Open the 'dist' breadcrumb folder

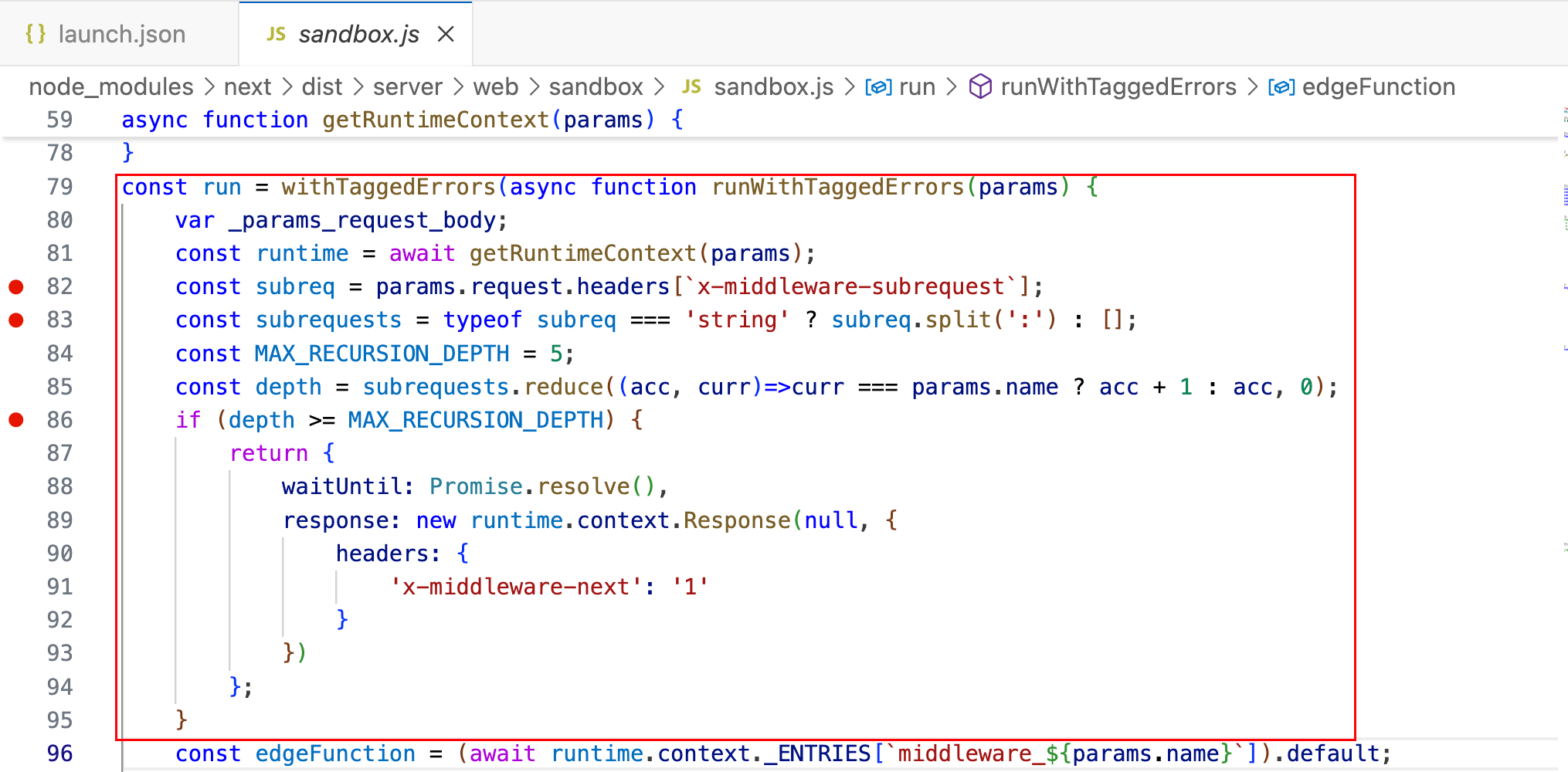click(x=321, y=86)
